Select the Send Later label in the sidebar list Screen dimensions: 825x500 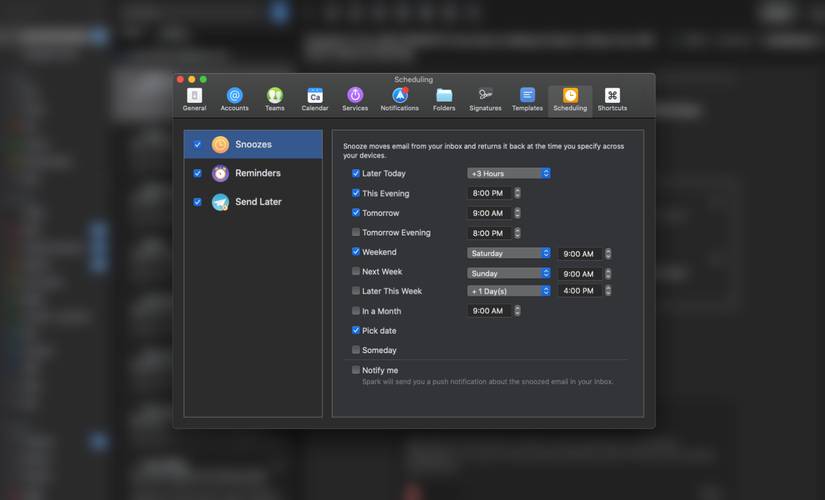point(258,202)
